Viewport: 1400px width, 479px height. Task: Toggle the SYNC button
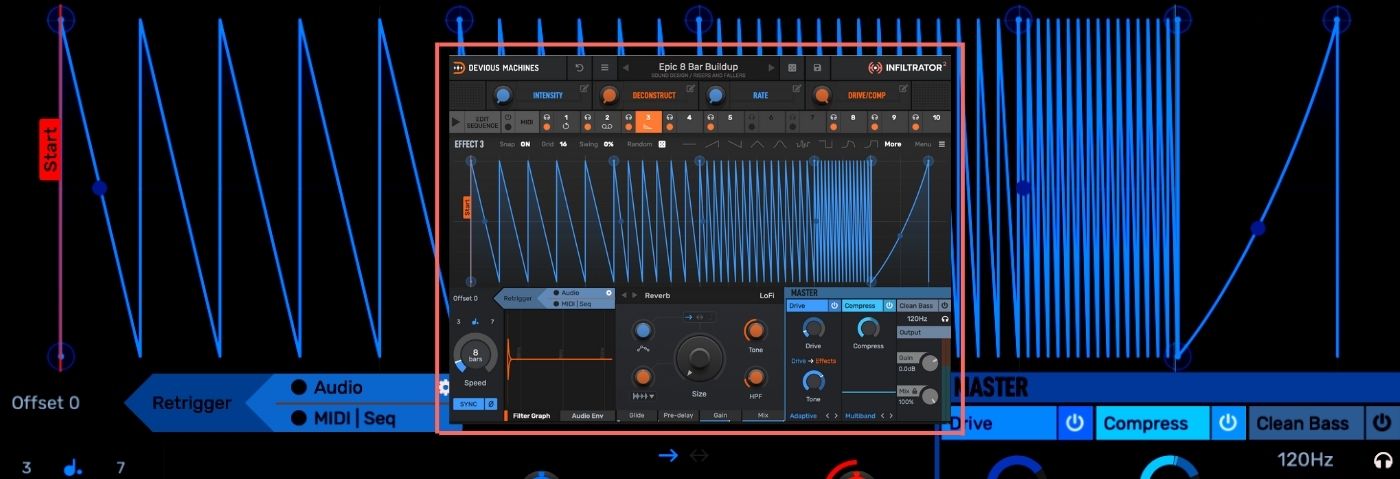point(469,404)
